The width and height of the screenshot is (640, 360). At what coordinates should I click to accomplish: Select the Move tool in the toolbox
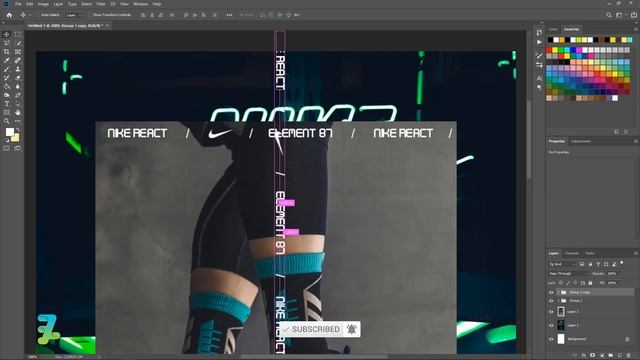(7, 35)
